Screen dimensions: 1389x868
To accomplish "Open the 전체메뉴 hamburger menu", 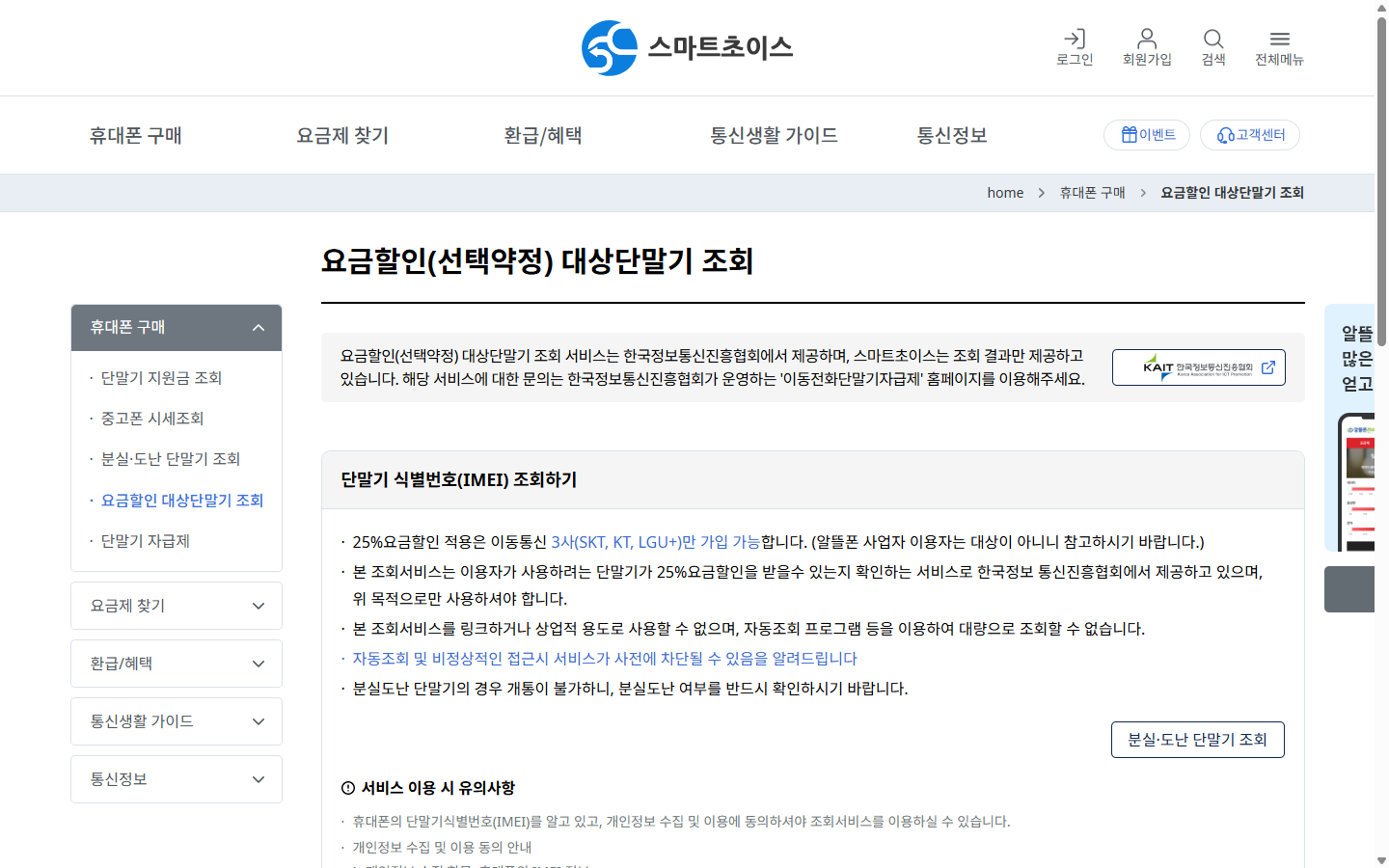I will pos(1279,47).
